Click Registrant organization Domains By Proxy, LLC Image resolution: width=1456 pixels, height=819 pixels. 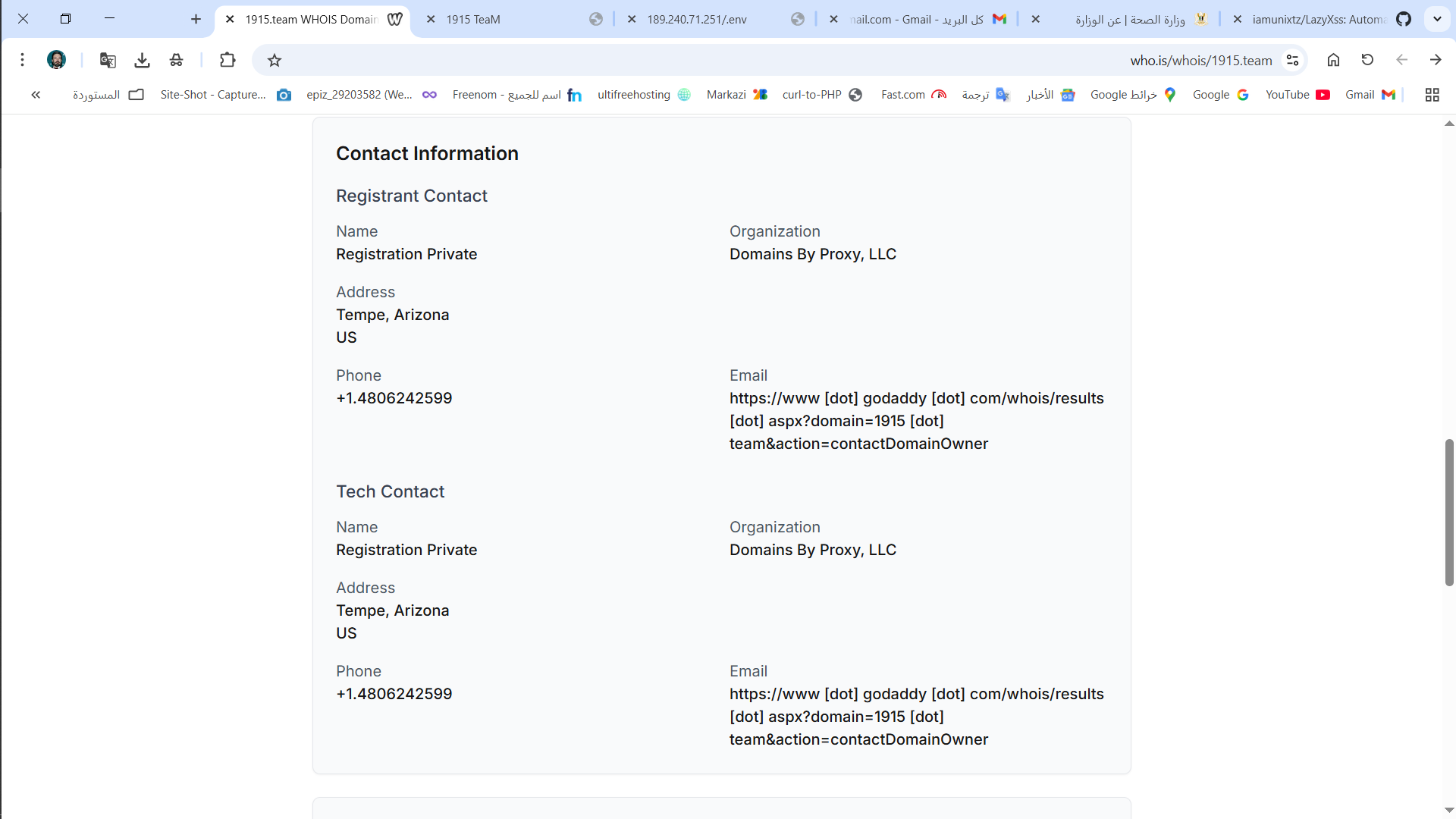[x=813, y=254]
